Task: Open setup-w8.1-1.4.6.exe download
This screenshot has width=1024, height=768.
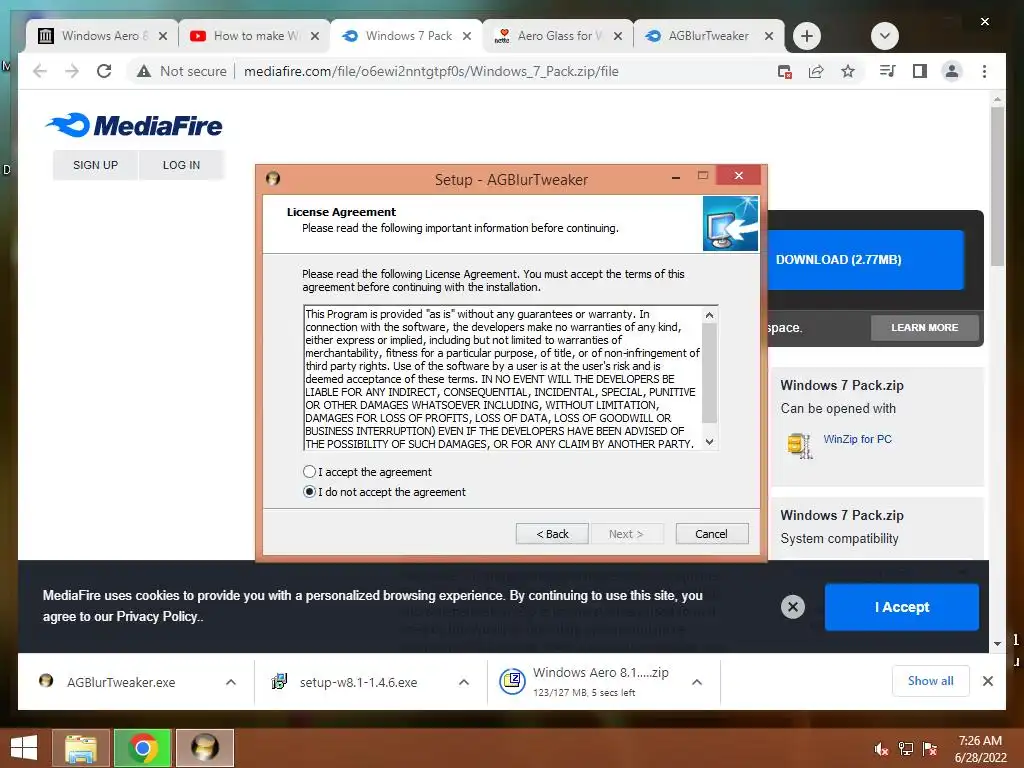Action: point(358,682)
